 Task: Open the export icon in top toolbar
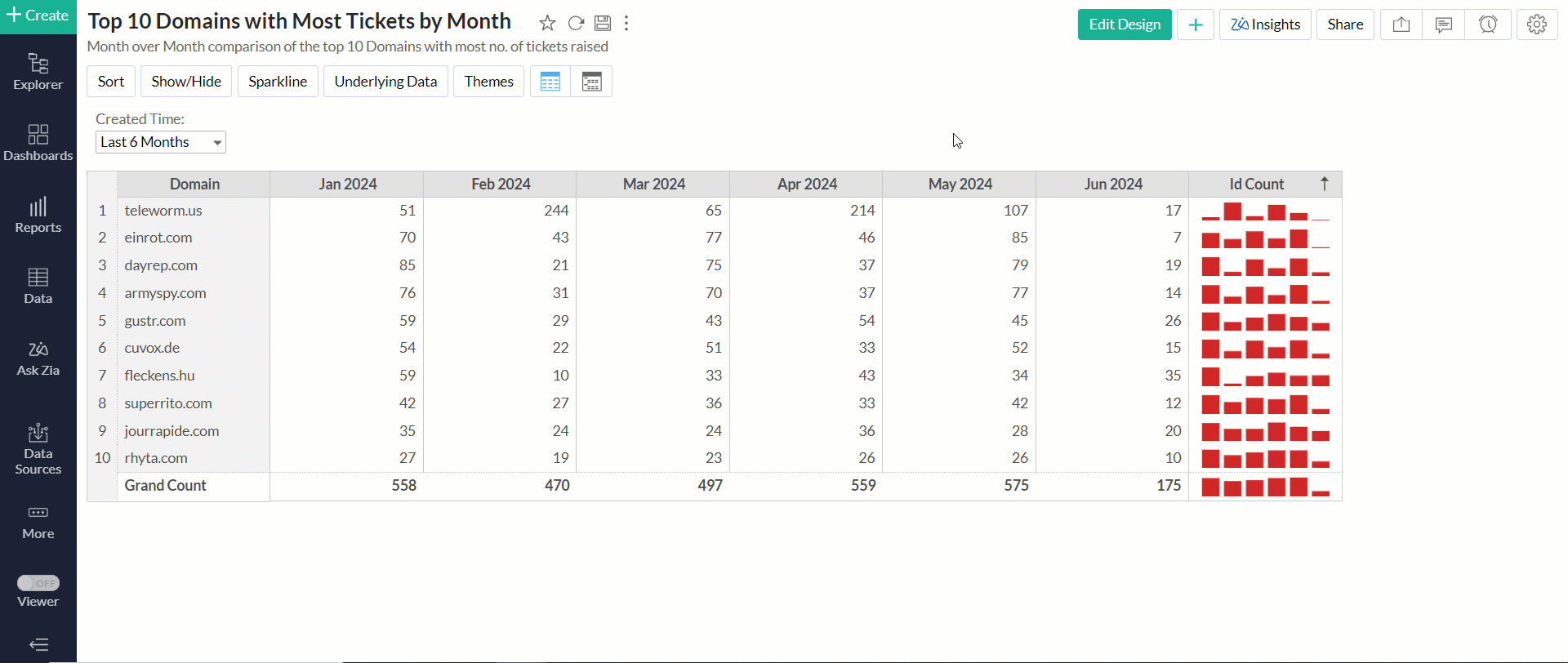coord(1401,24)
